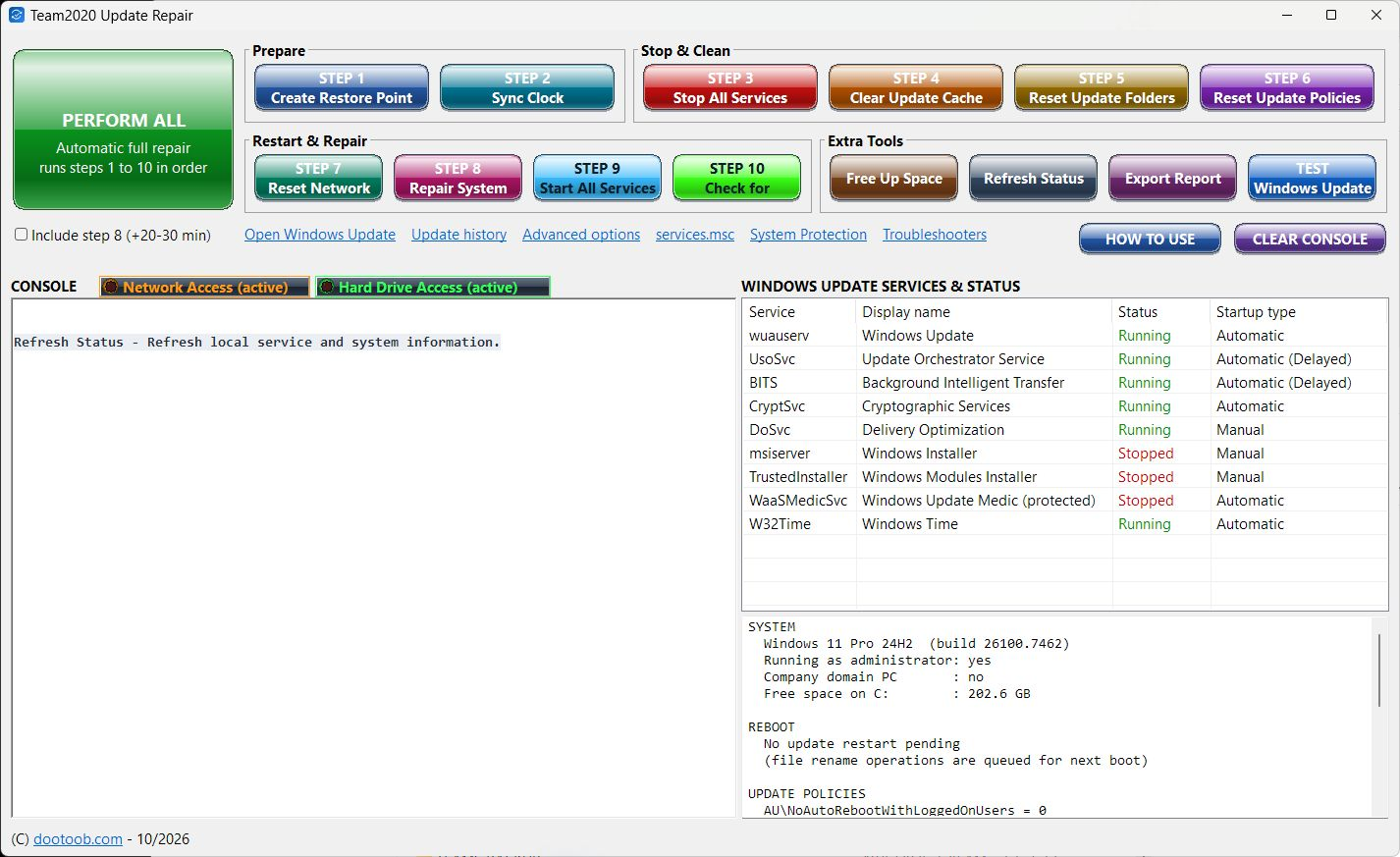
Task: Run Step 9 Start All Services
Action: coord(598,179)
